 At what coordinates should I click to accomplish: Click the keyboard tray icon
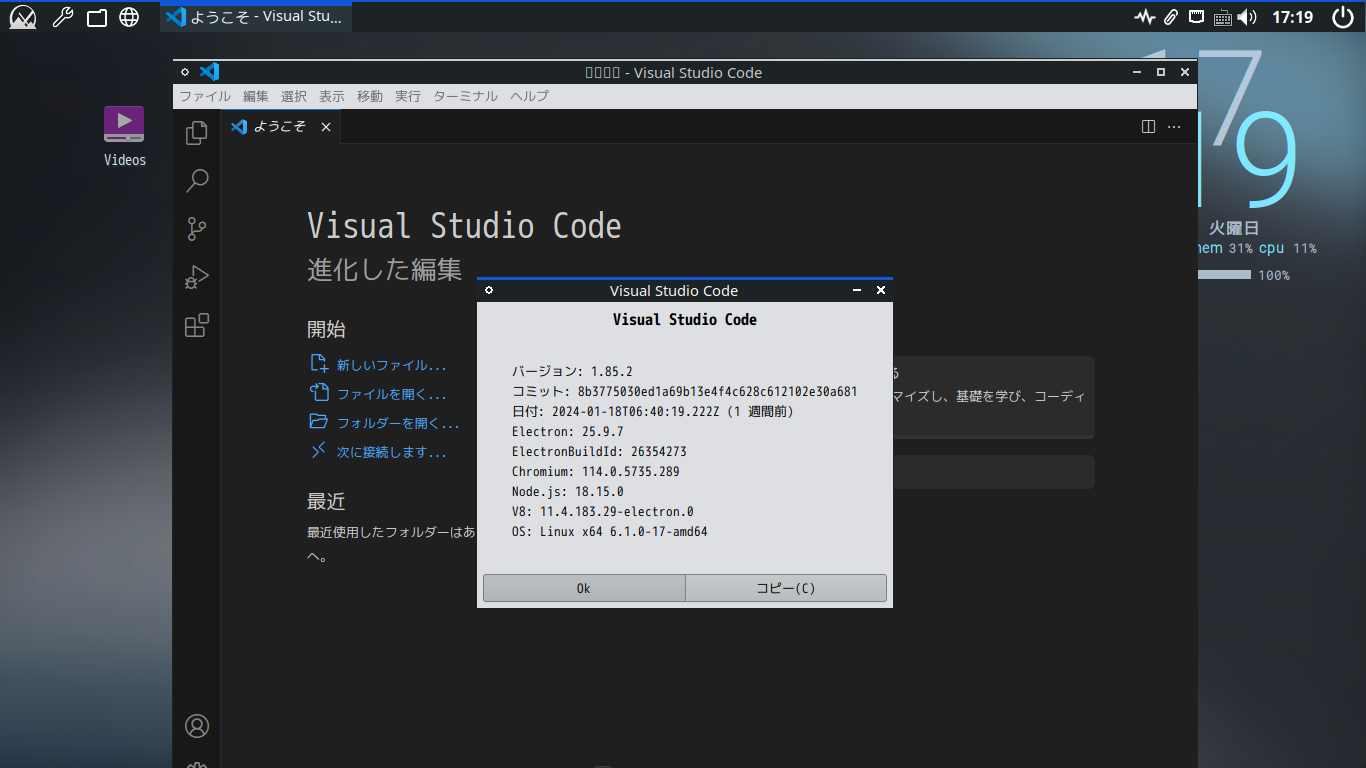tap(1222, 17)
